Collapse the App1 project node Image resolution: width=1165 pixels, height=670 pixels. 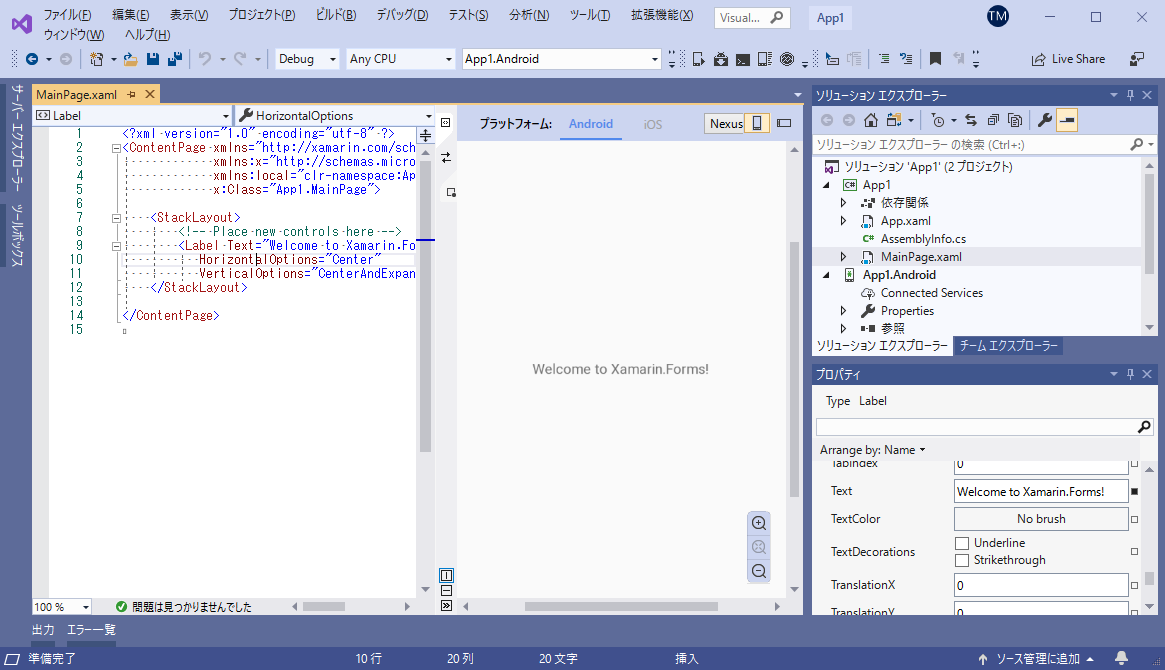coord(826,185)
